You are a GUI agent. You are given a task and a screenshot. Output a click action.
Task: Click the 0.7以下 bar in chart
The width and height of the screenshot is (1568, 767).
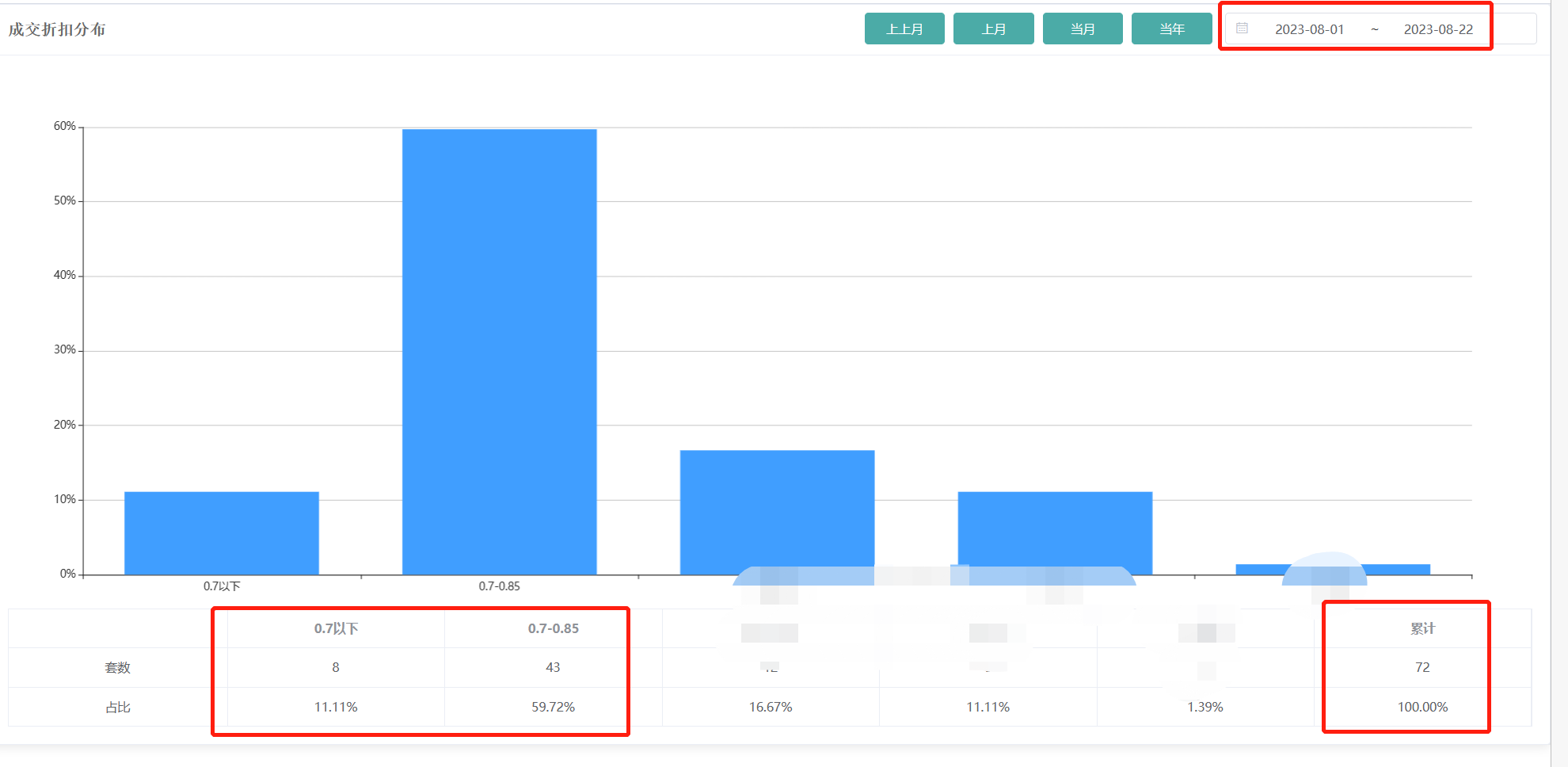222,532
